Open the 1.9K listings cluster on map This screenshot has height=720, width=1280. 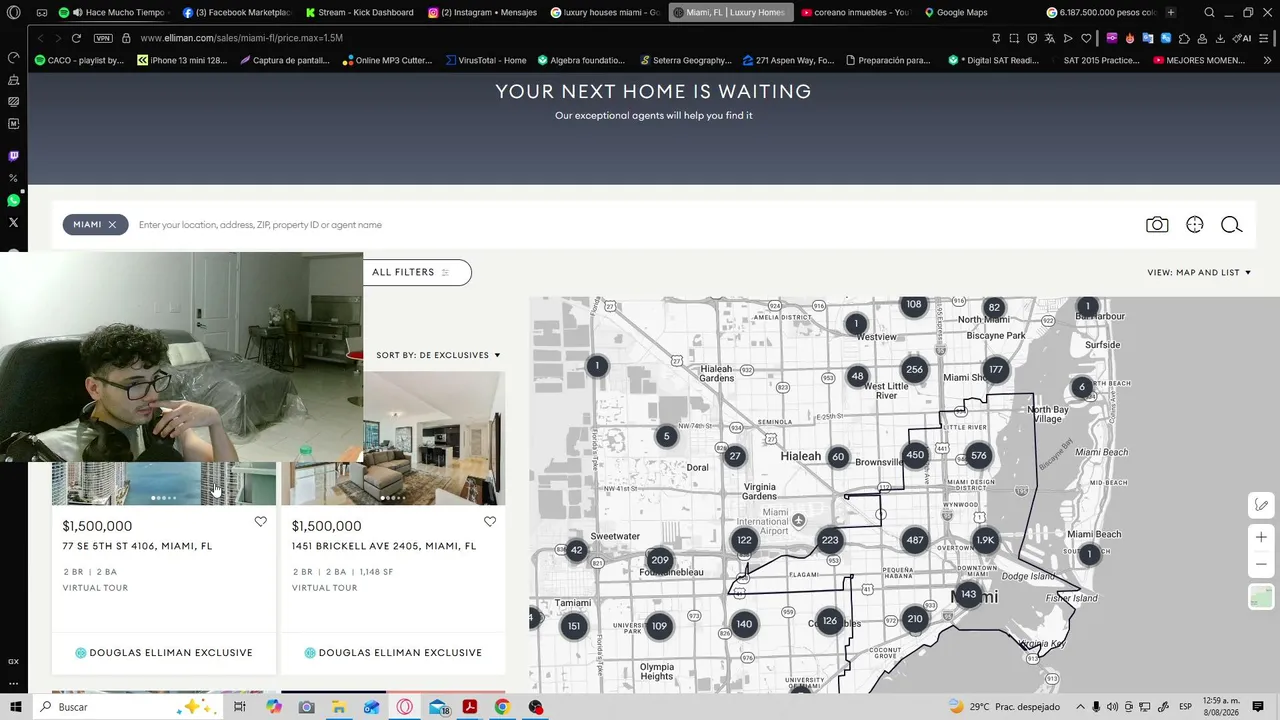(x=985, y=540)
